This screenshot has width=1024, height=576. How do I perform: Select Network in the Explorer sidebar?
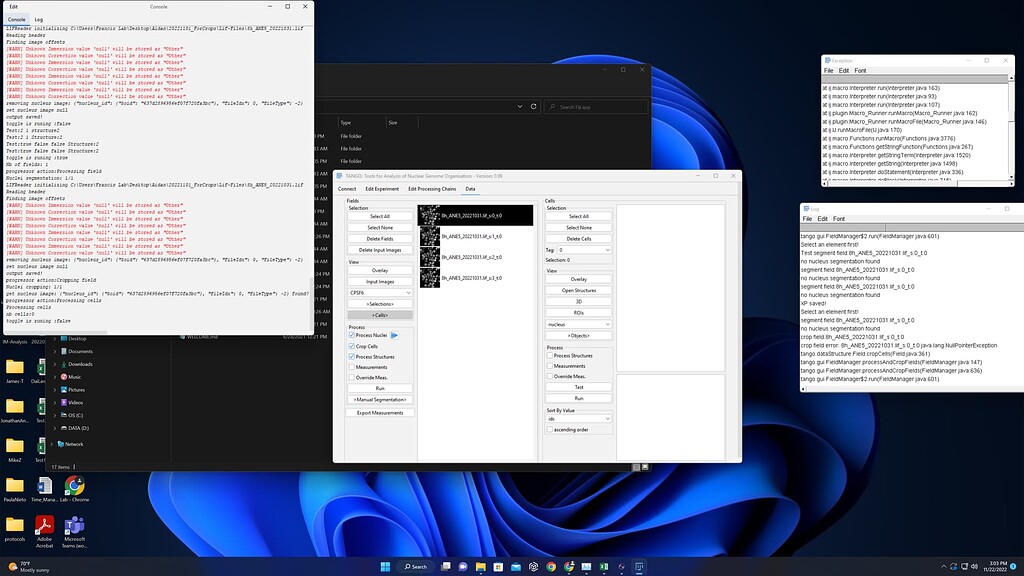pos(71,444)
